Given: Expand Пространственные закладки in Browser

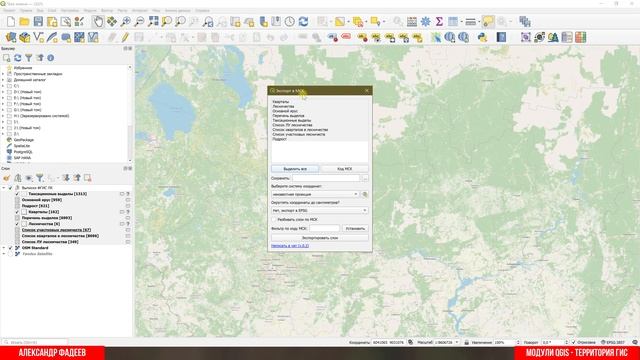Looking at the screenshot, I should point(3,74).
